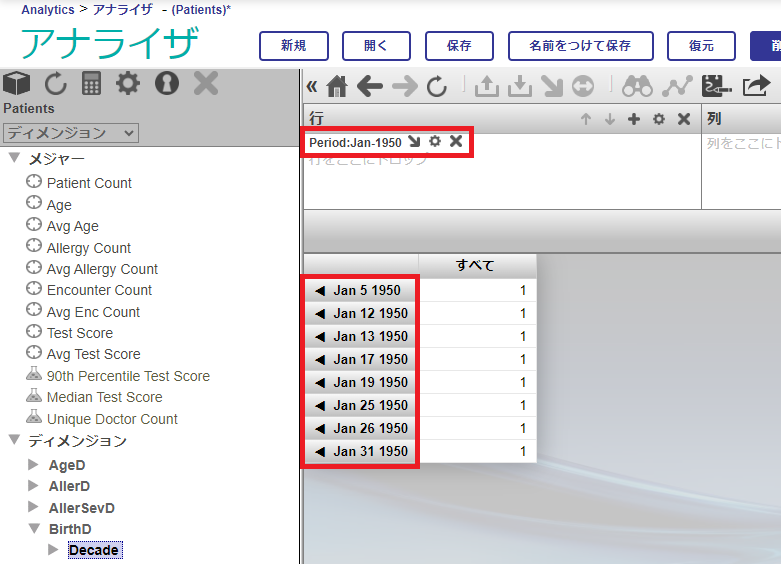Click the binoculars icon in the toolbar
This screenshot has height=564, width=781.
(x=637, y=87)
